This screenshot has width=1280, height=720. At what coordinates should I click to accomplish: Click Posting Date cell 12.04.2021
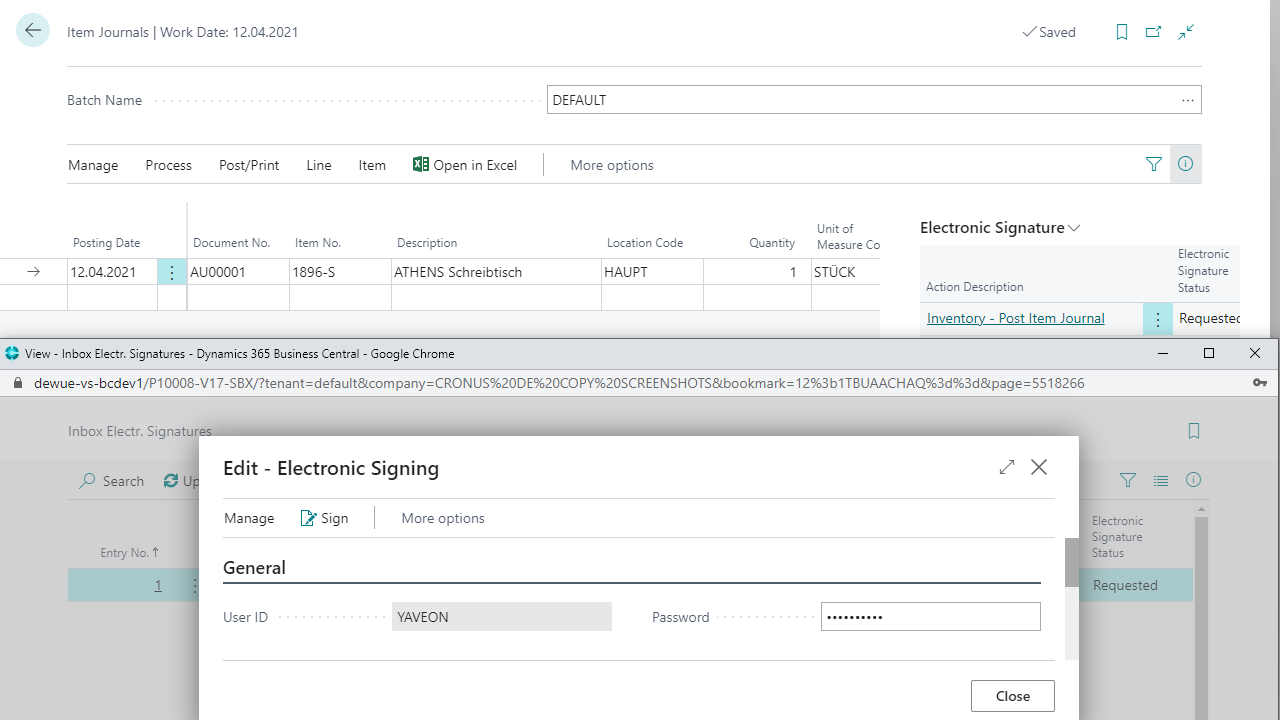(x=112, y=272)
